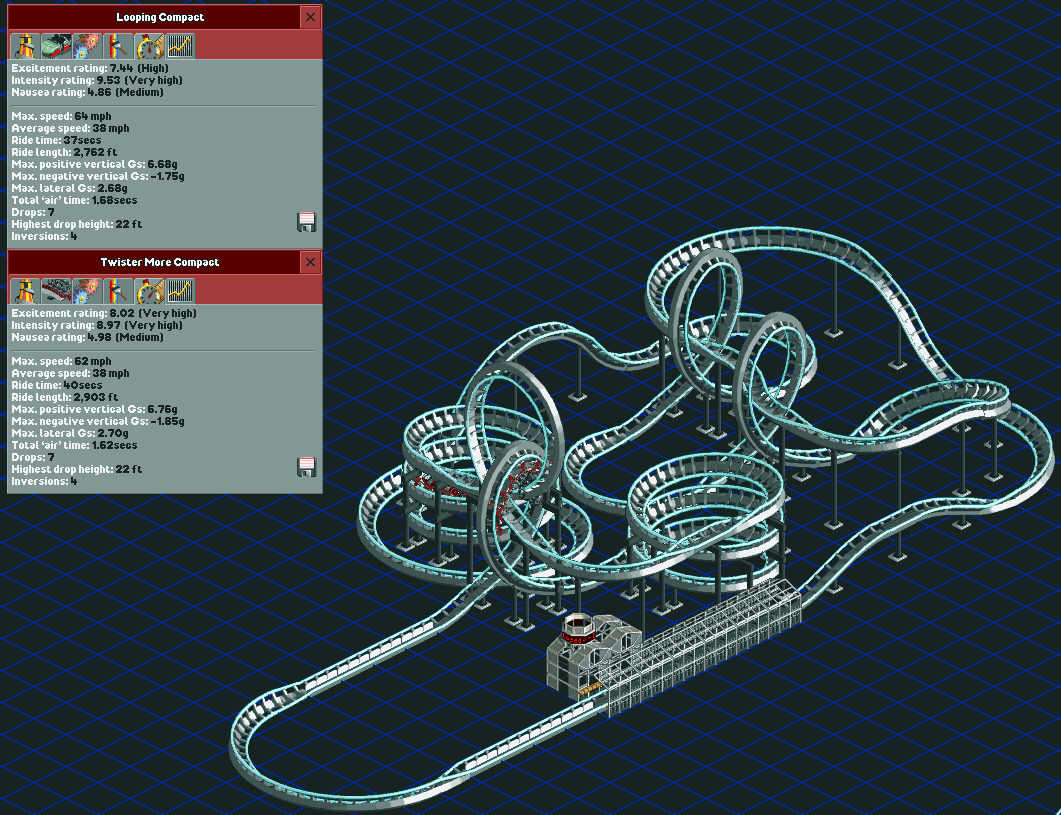Click 'Total air time: 1.62secs' text
The width and height of the screenshot is (1061, 815).
pos(74,445)
